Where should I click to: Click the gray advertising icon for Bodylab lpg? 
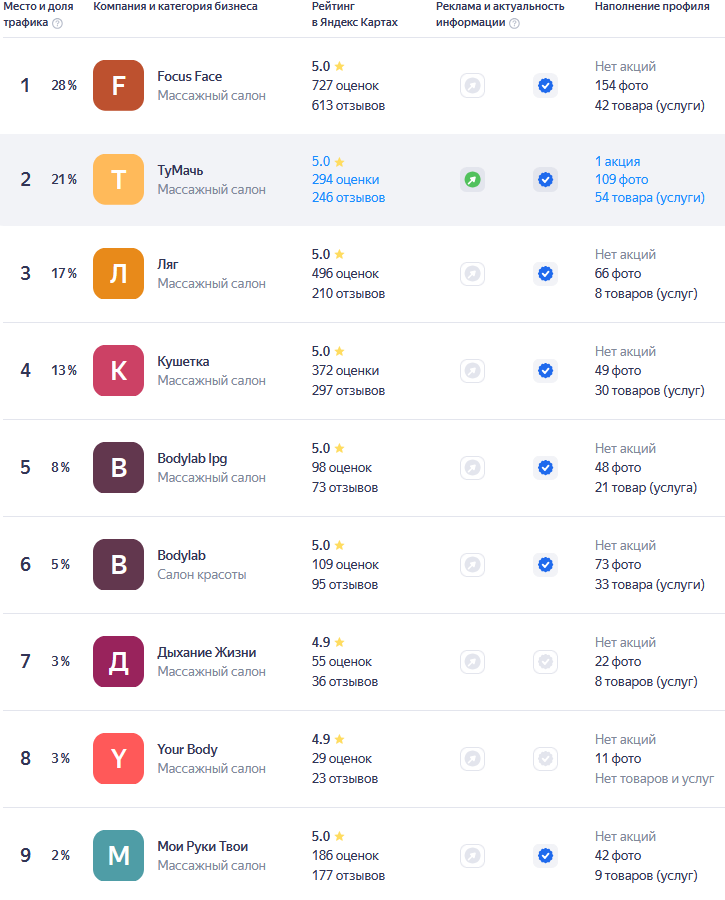[x=472, y=467]
